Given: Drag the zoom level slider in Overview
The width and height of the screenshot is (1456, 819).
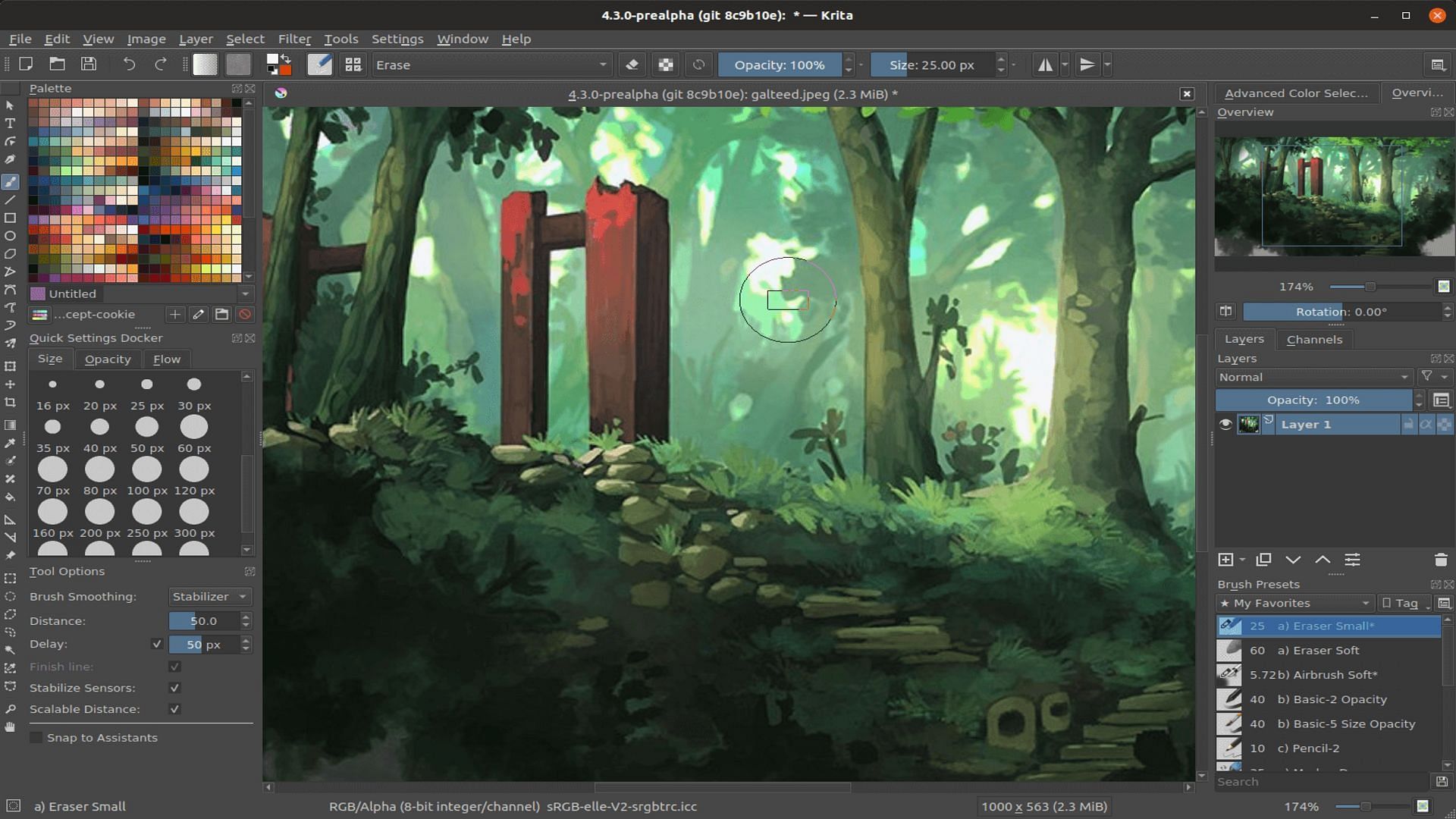Looking at the screenshot, I should (x=1370, y=286).
